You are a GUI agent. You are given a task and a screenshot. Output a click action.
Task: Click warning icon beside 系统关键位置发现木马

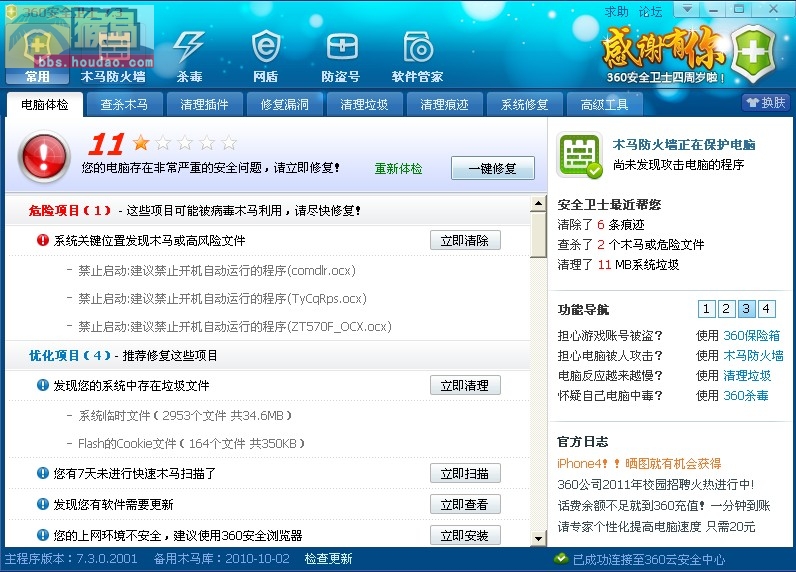[43, 240]
